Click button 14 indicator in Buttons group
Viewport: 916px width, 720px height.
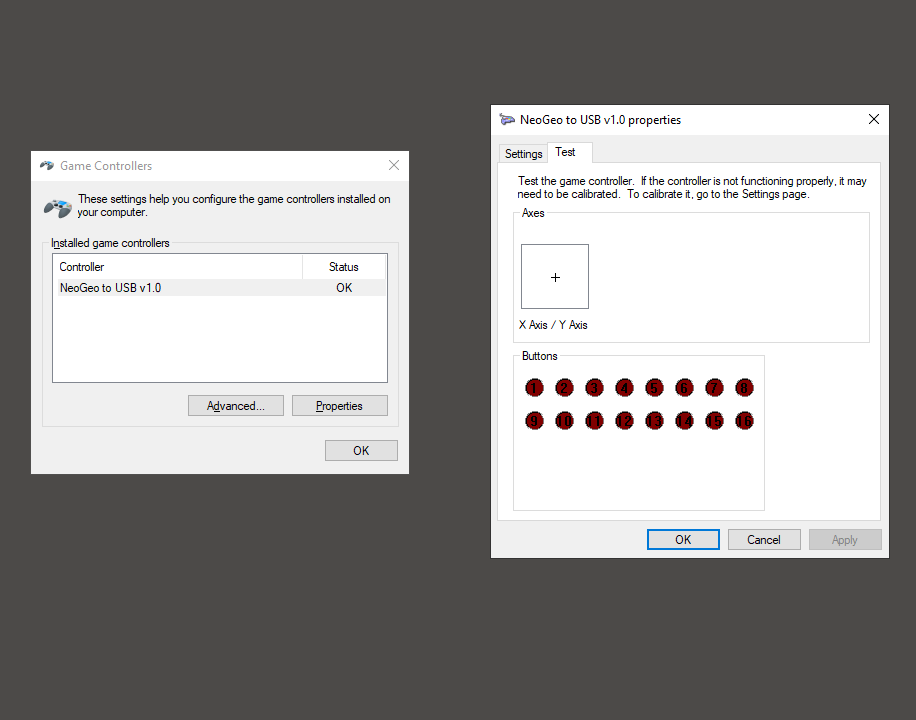[684, 421]
